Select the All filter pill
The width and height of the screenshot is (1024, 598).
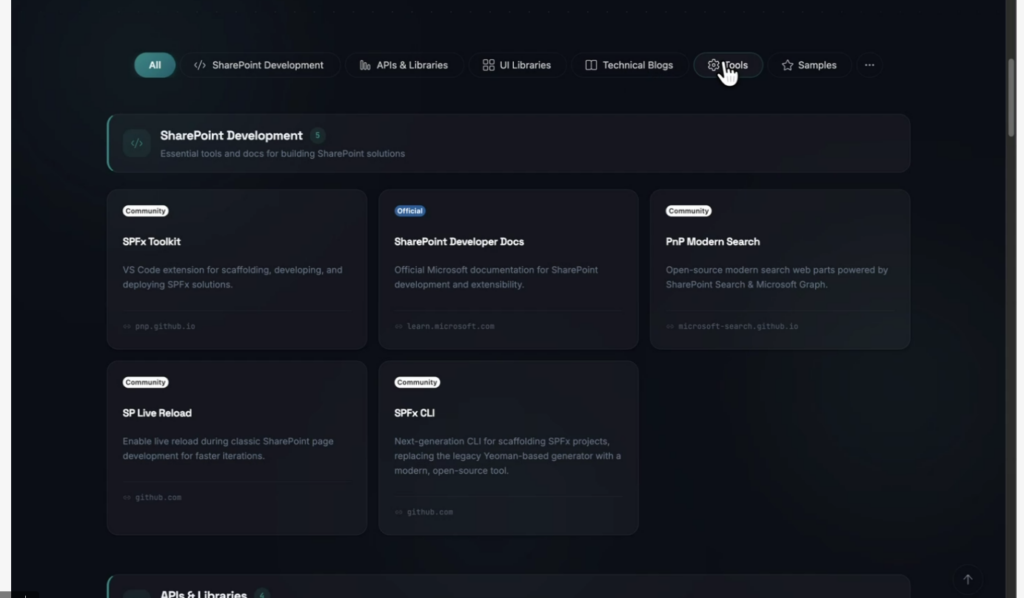tap(155, 65)
